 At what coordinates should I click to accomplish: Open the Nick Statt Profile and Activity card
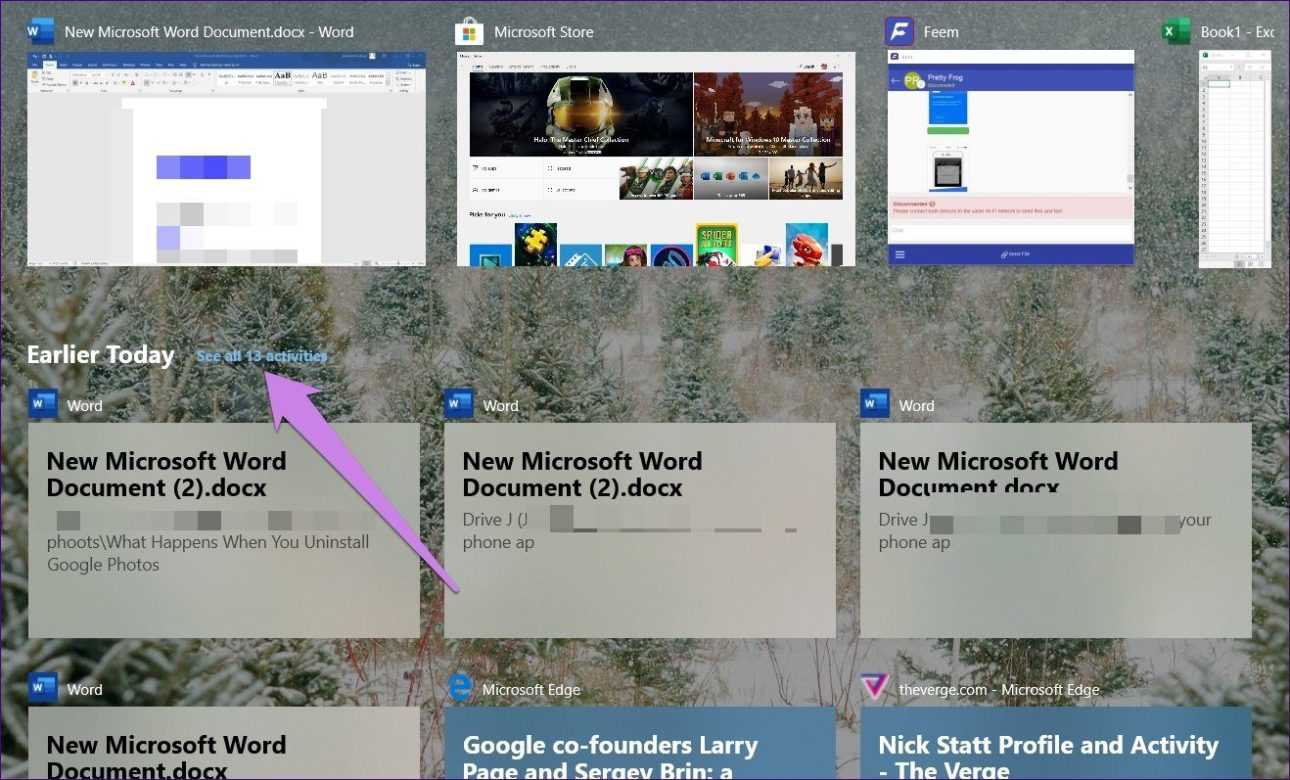[x=1056, y=745]
